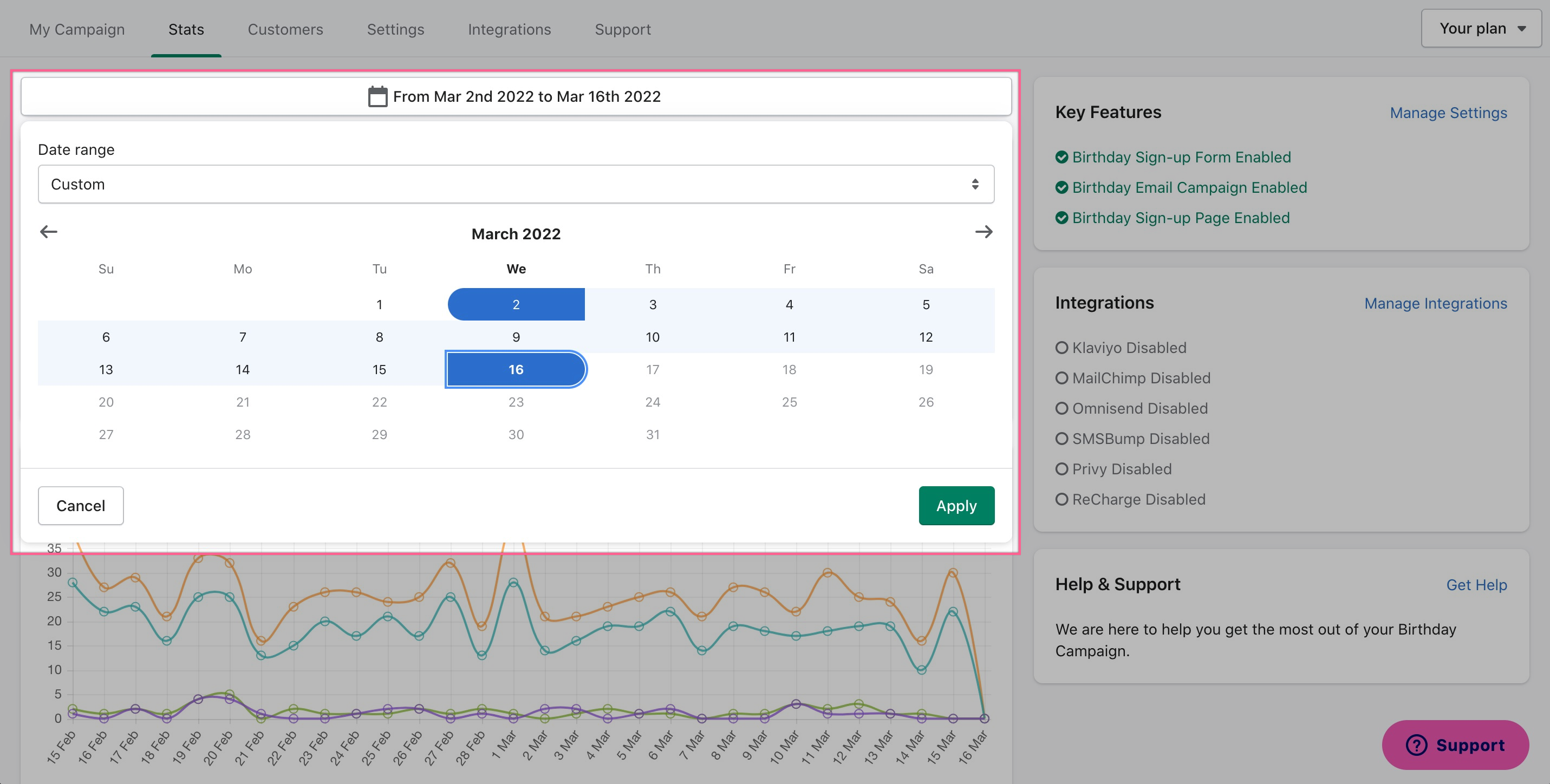The image size is (1550, 784).
Task: Select March 10 in the calendar
Action: (652, 337)
